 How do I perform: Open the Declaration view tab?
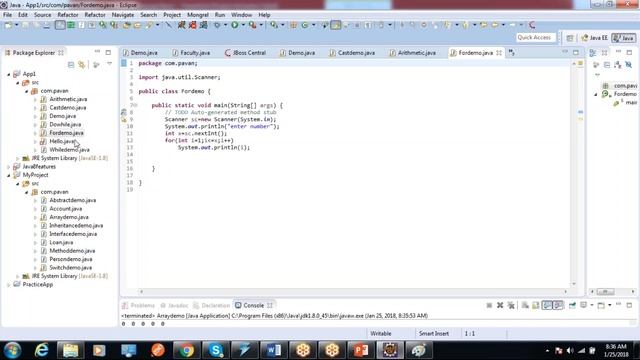tap(212, 305)
